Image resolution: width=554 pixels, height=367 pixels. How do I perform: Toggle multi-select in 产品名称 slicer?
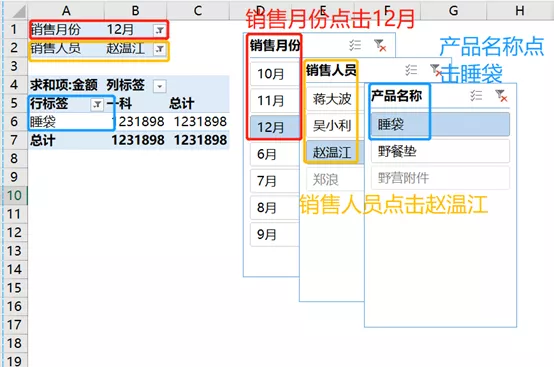click(476, 95)
